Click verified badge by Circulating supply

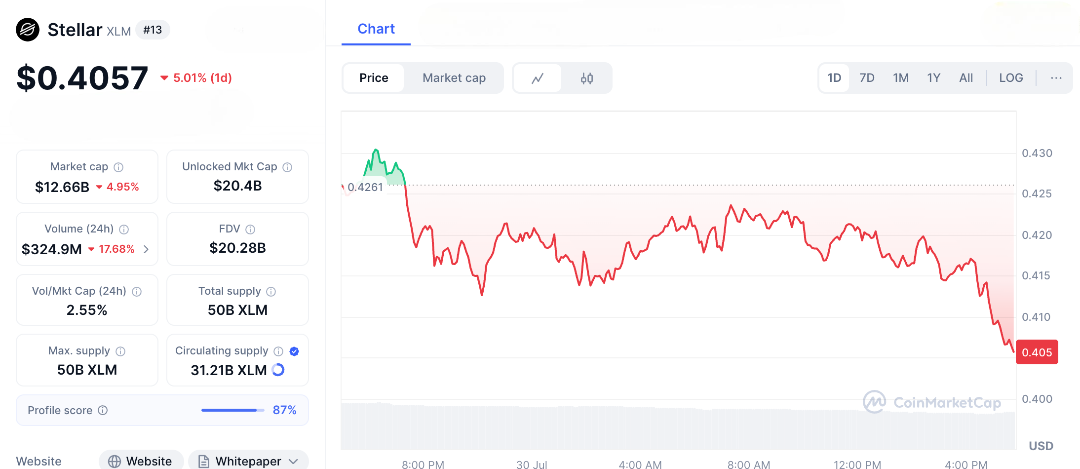[x=294, y=351]
